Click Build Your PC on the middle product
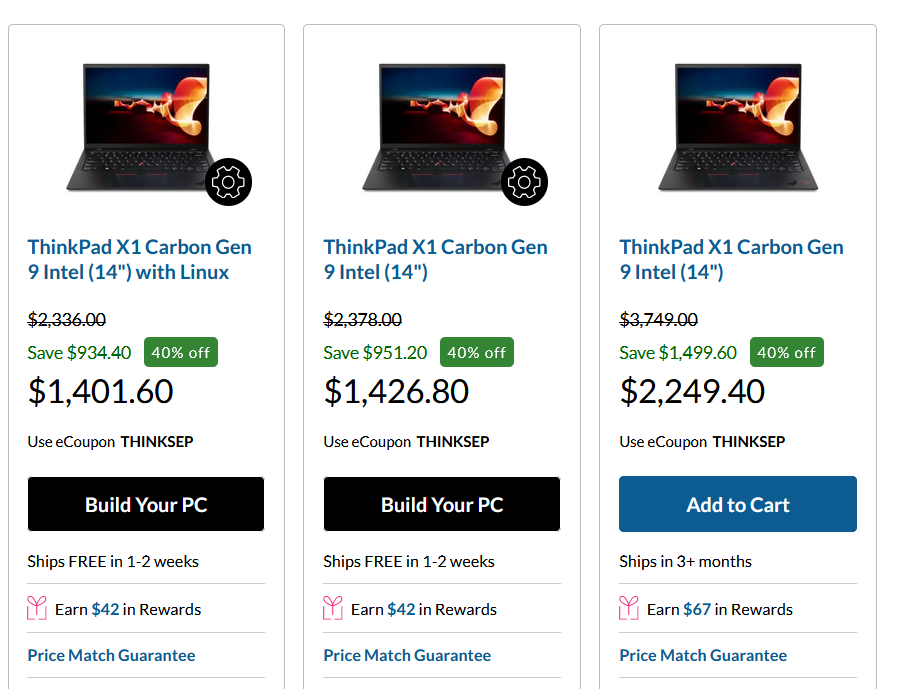The width and height of the screenshot is (897, 689). [441, 504]
